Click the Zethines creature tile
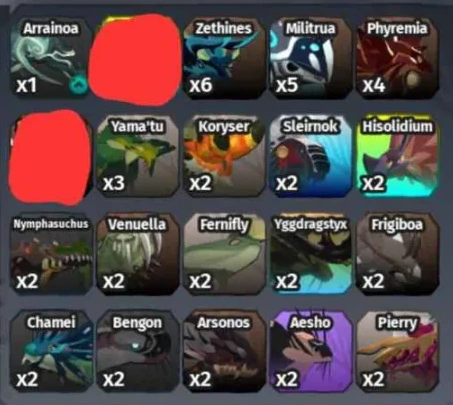 coord(224,58)
